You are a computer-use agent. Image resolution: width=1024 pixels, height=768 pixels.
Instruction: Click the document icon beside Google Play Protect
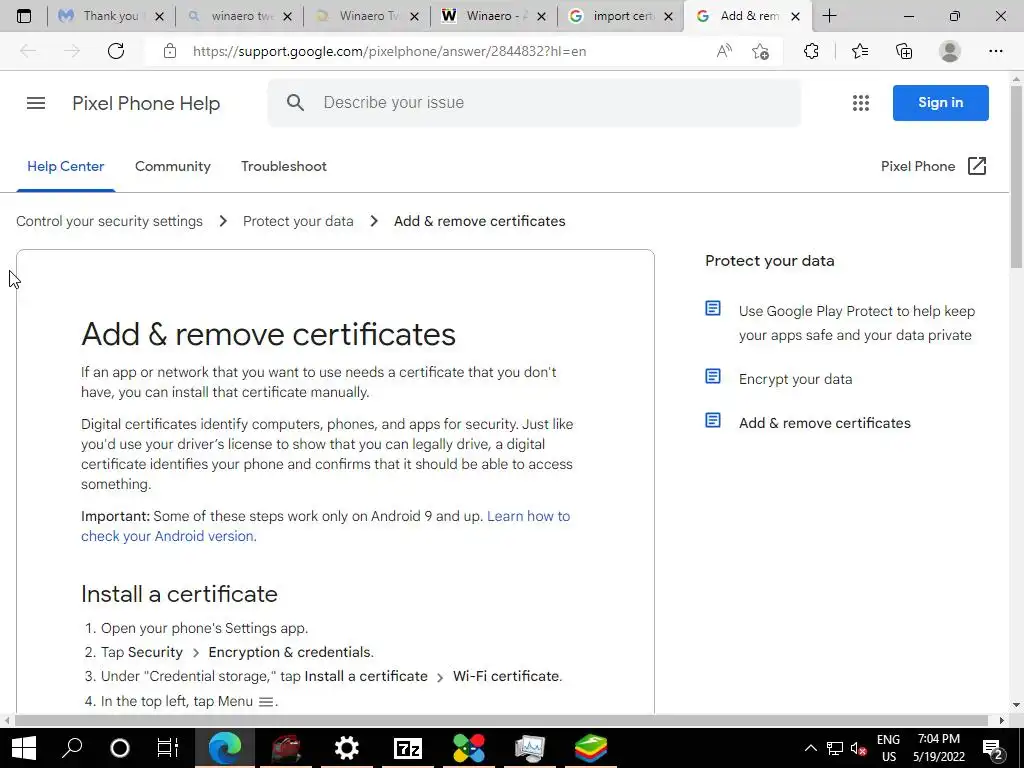(713, 308)
